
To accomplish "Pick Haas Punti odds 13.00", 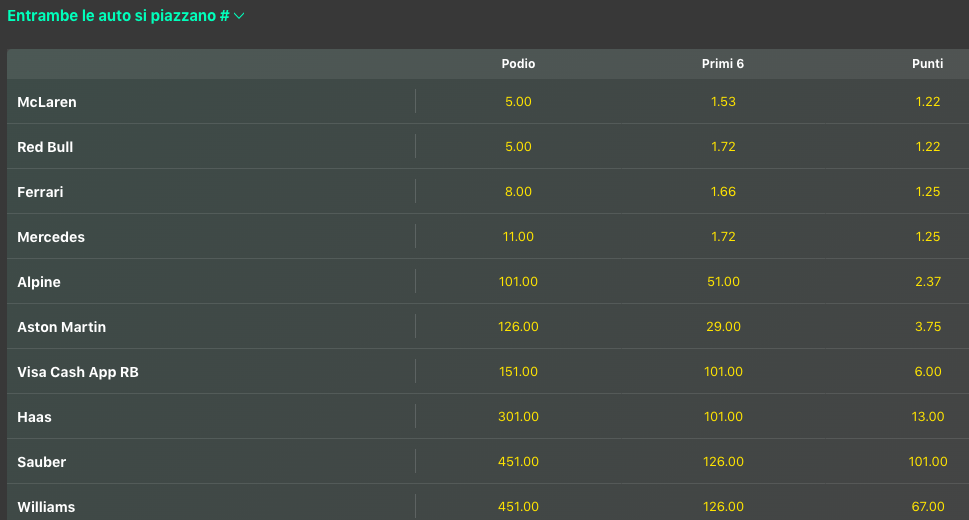I will pyautogui.click(x=928, y=417).
